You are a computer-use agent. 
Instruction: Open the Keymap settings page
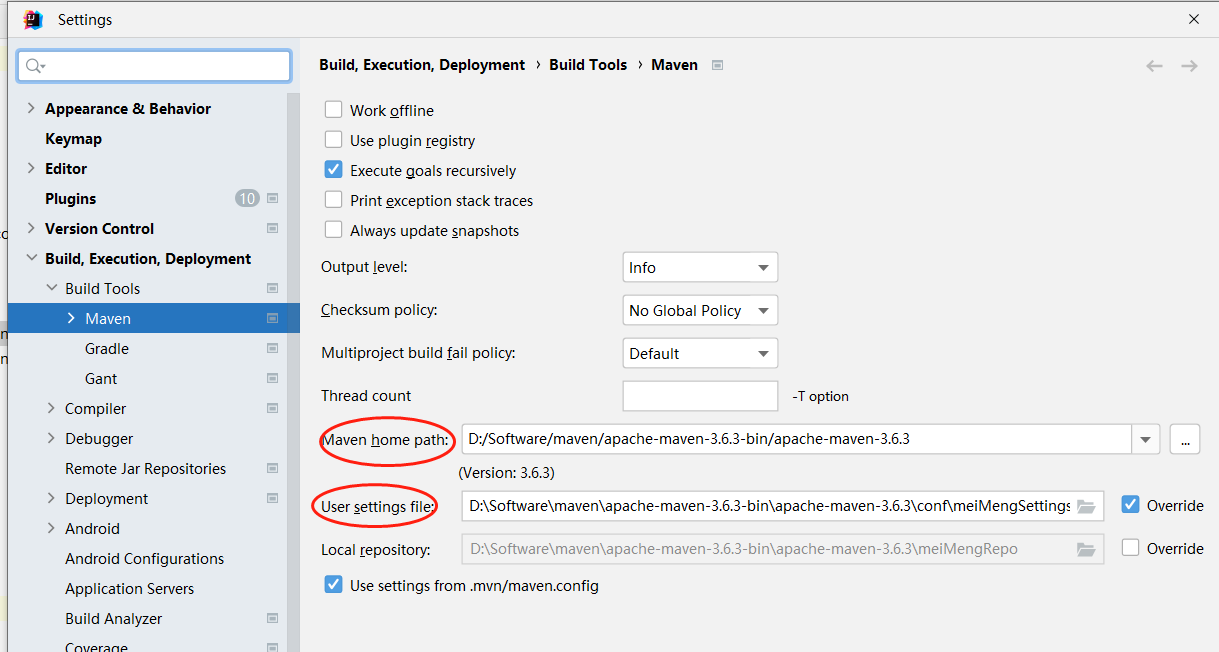tap(73, 138)
